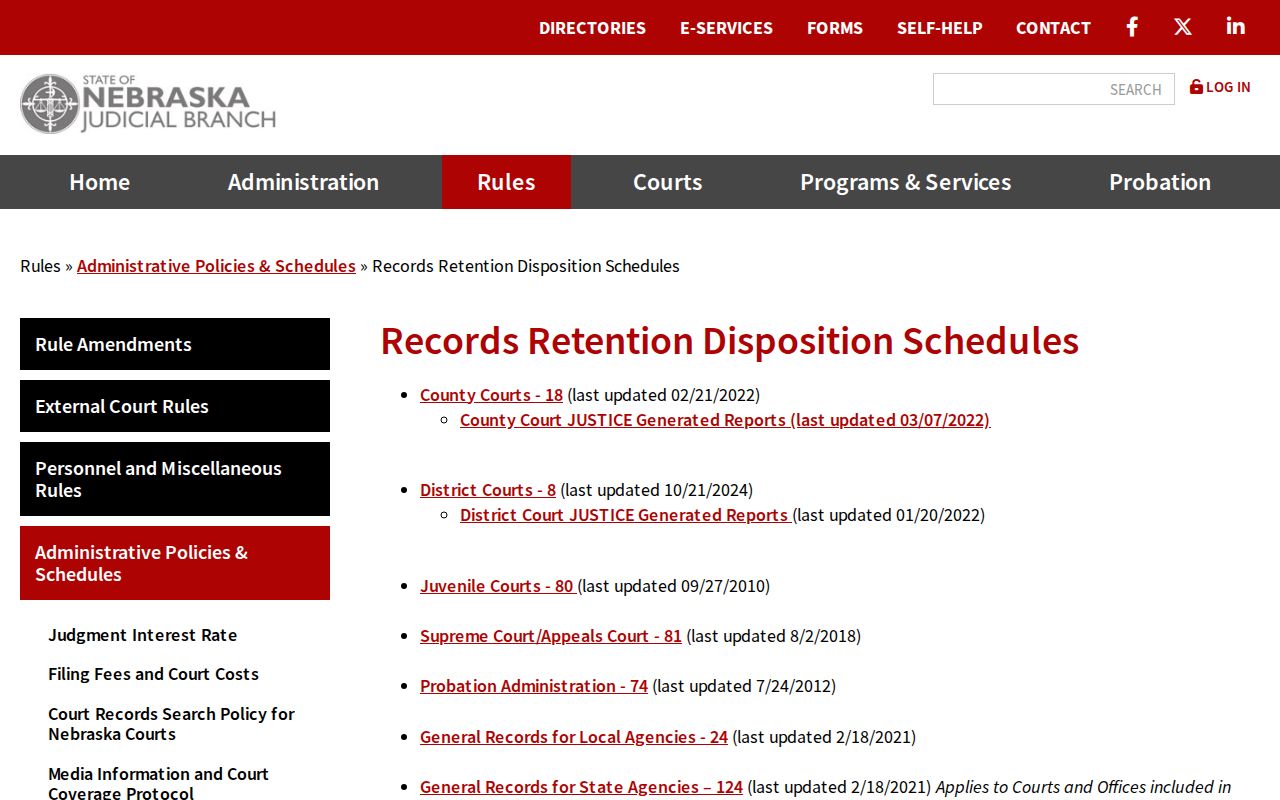Open General Records for Local Agencies - 24
Image resolution: width=1280 pixels, height=800 pixels.
[574, 737]
